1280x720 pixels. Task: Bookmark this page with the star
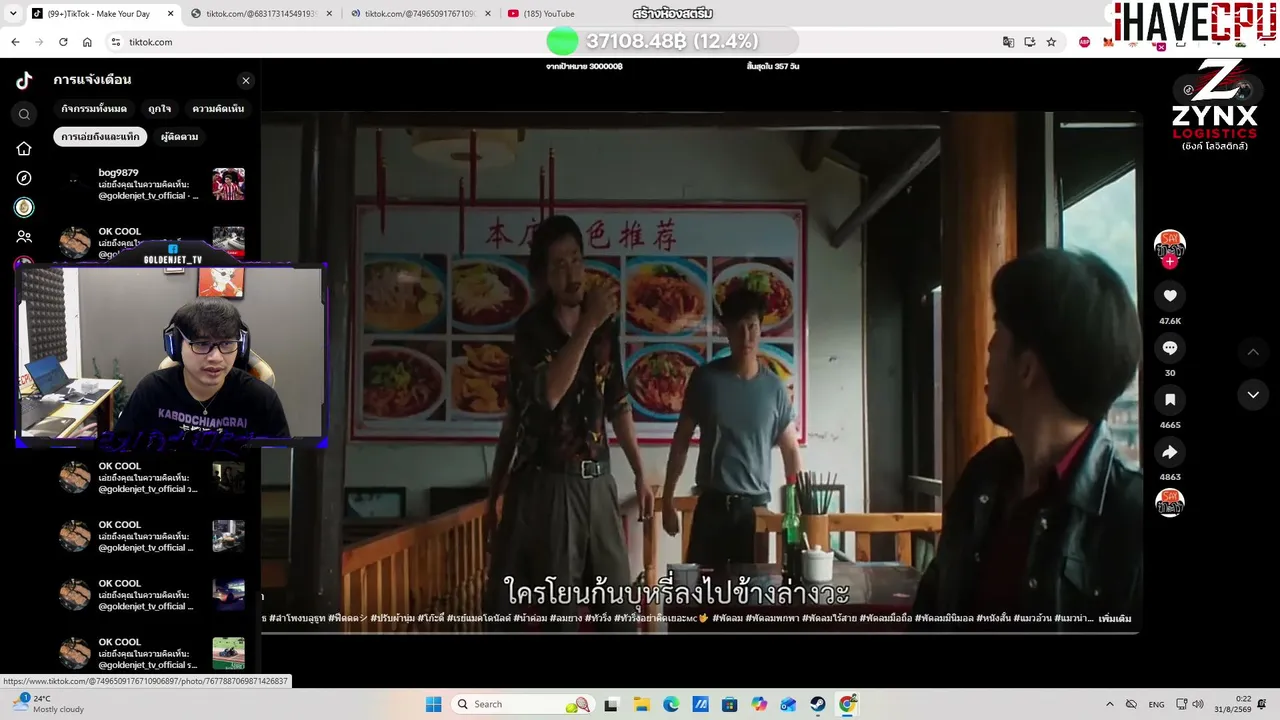[1051, 42]
